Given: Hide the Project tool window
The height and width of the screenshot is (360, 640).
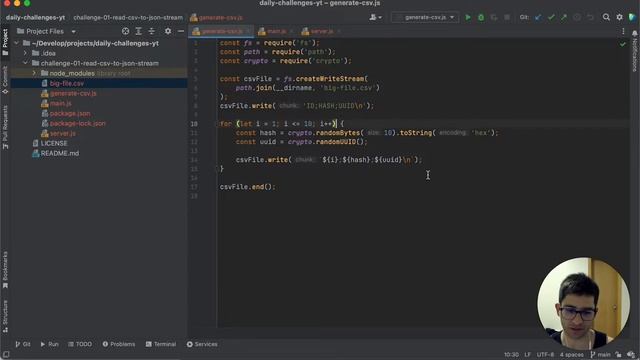Looking at the screenshot, I should pyautogui.click(x=181, y=31).
